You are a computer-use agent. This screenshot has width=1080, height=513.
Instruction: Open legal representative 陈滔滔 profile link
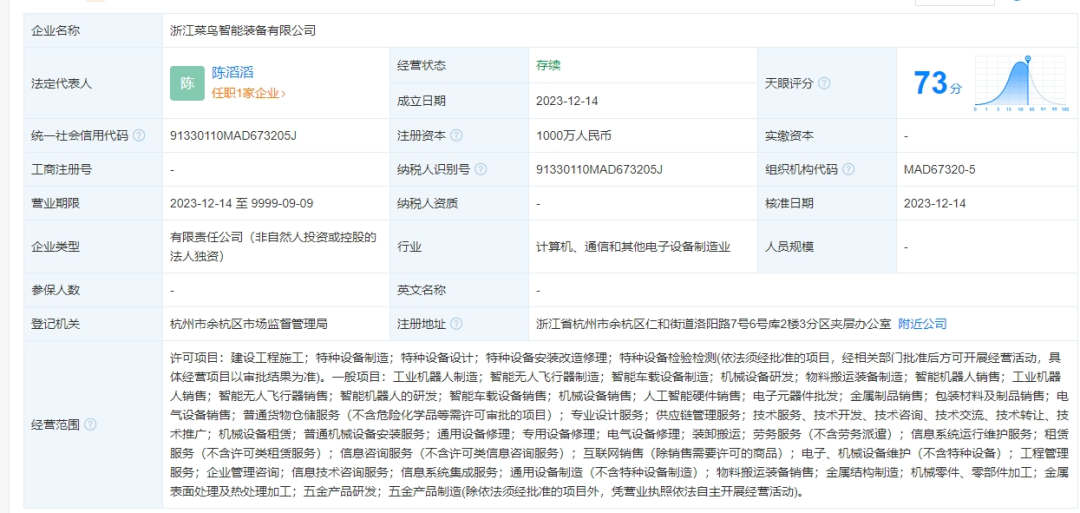232,72
